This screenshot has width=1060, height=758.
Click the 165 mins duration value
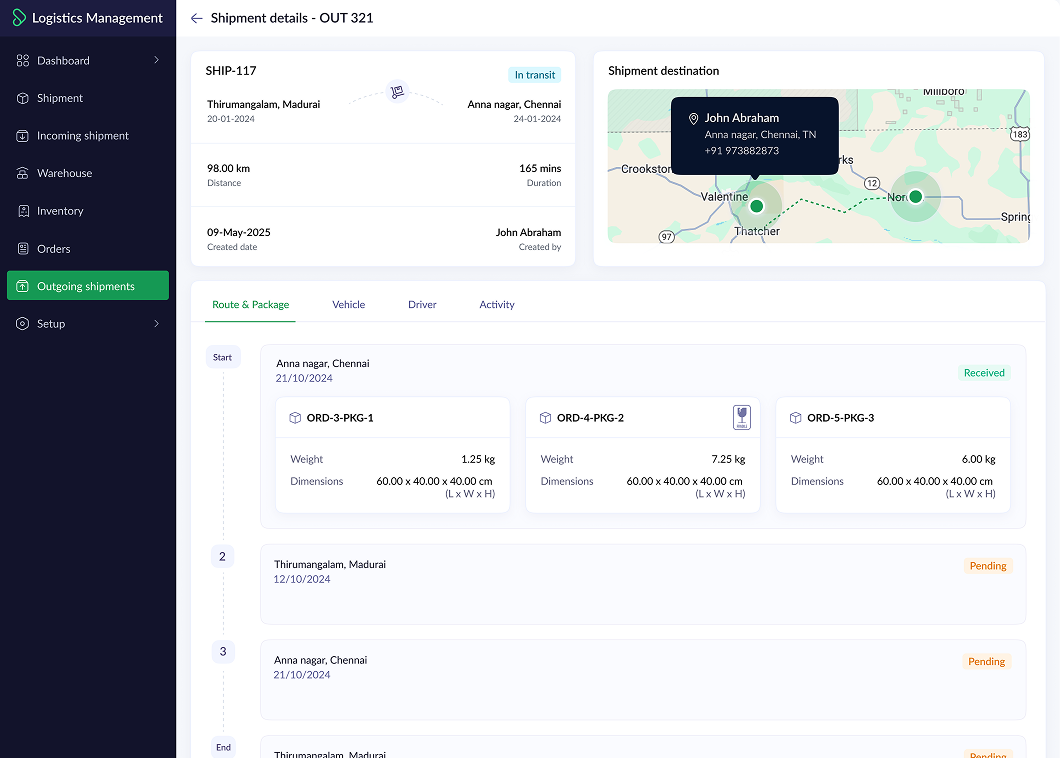pos(540,168)
